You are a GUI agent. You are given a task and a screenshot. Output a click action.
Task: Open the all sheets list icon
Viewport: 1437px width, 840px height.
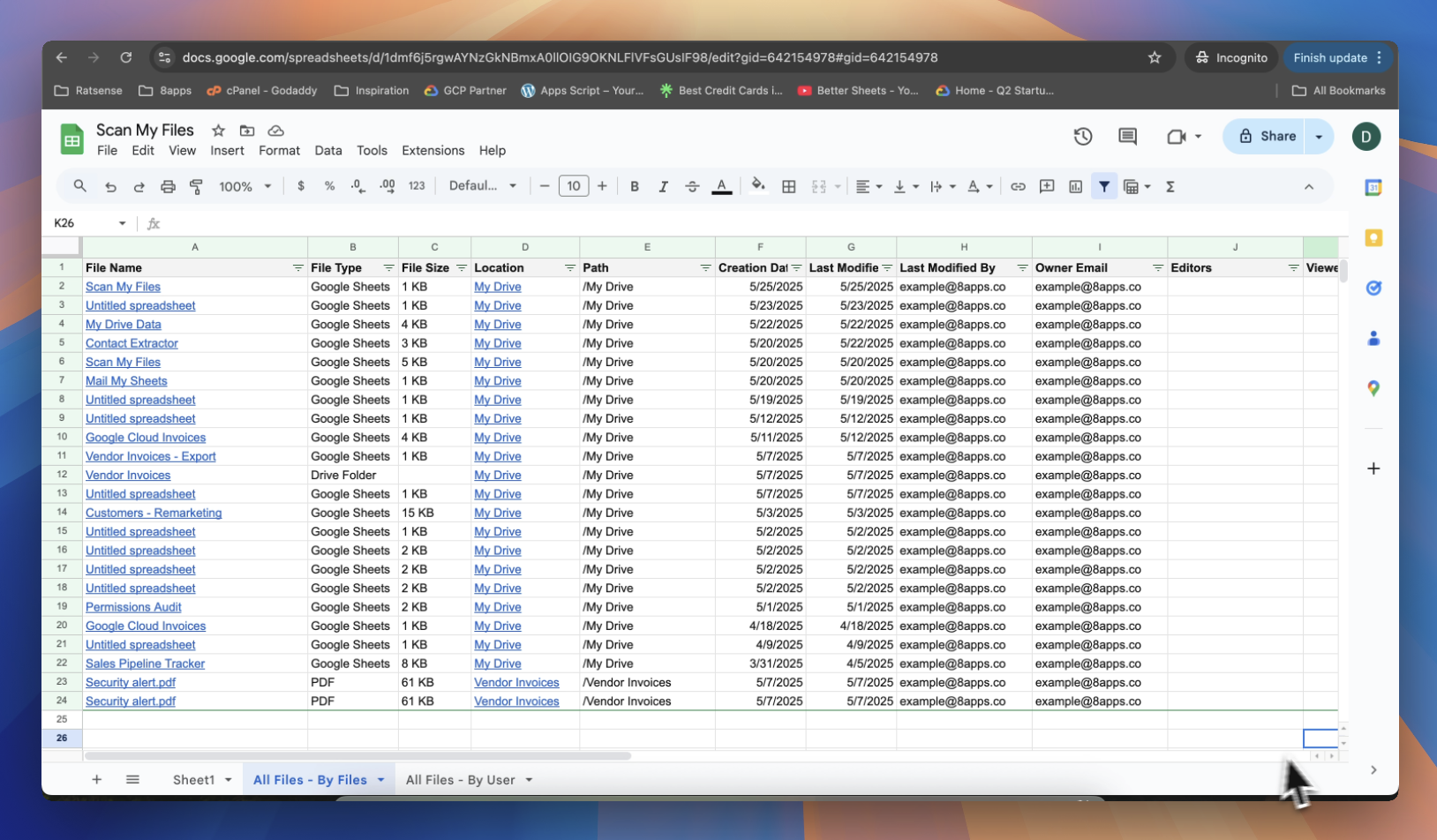[132, 780]
